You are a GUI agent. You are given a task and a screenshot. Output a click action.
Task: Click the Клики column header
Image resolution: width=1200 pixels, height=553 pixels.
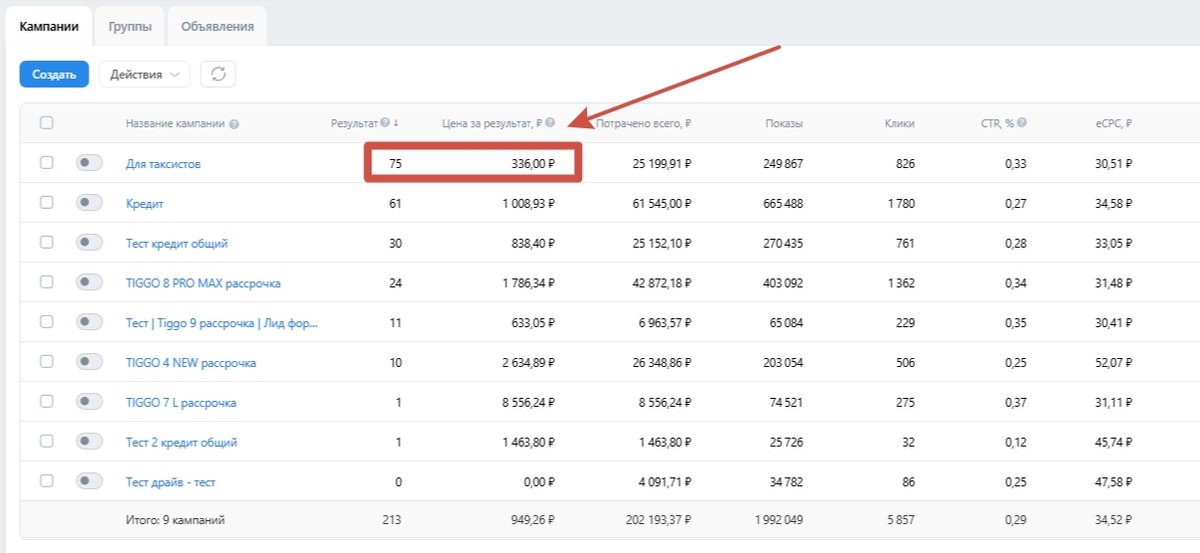click(899, 124)
